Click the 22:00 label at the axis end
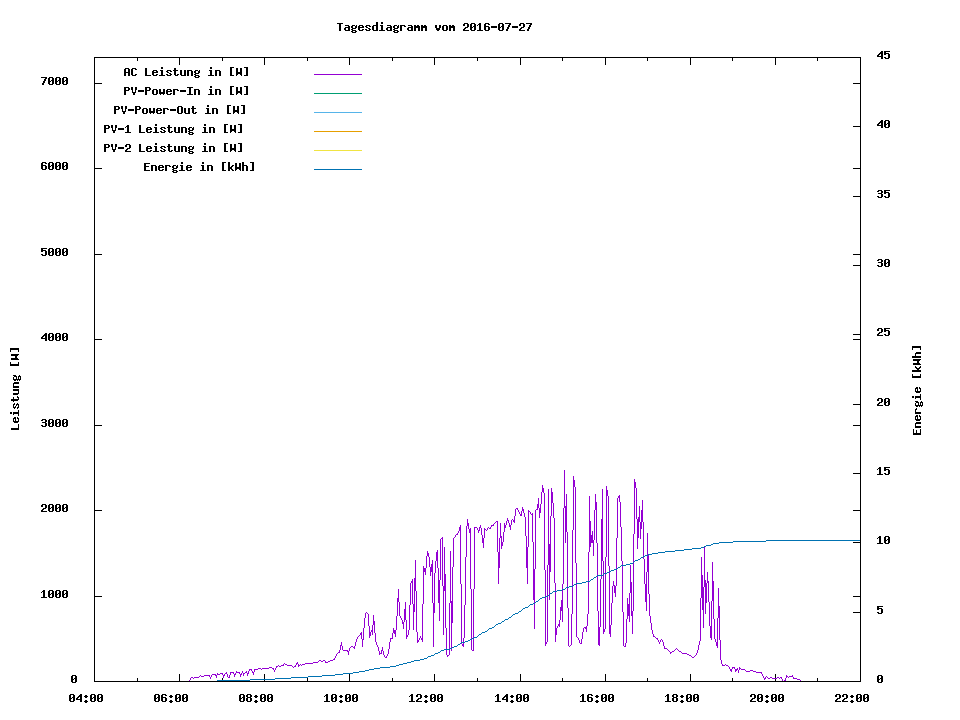 (x=851, y=698)
